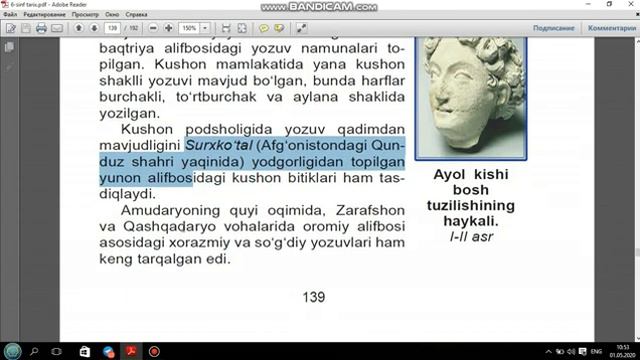Click the word 'Amudaryoning' in the paragraph
The height and width of the screenshot is (360, 640).
click(170, 211)
